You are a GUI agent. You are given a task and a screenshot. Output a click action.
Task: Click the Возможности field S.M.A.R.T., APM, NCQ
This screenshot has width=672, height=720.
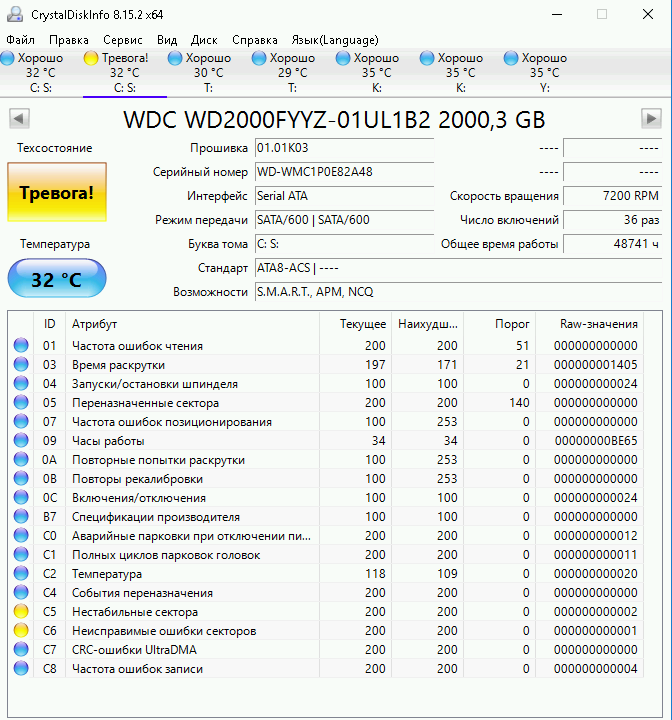click(x=458, y=292)
